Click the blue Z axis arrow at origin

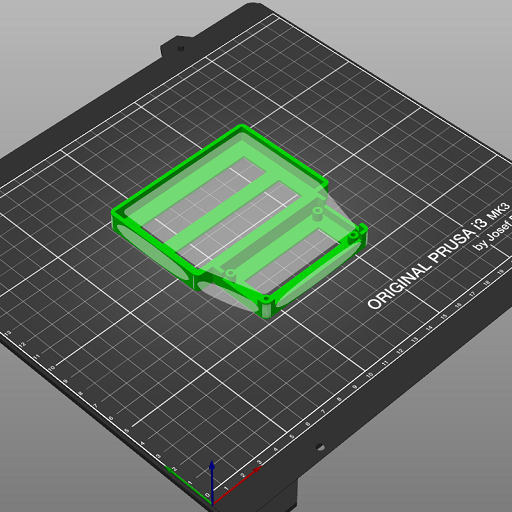click(212, 482)
